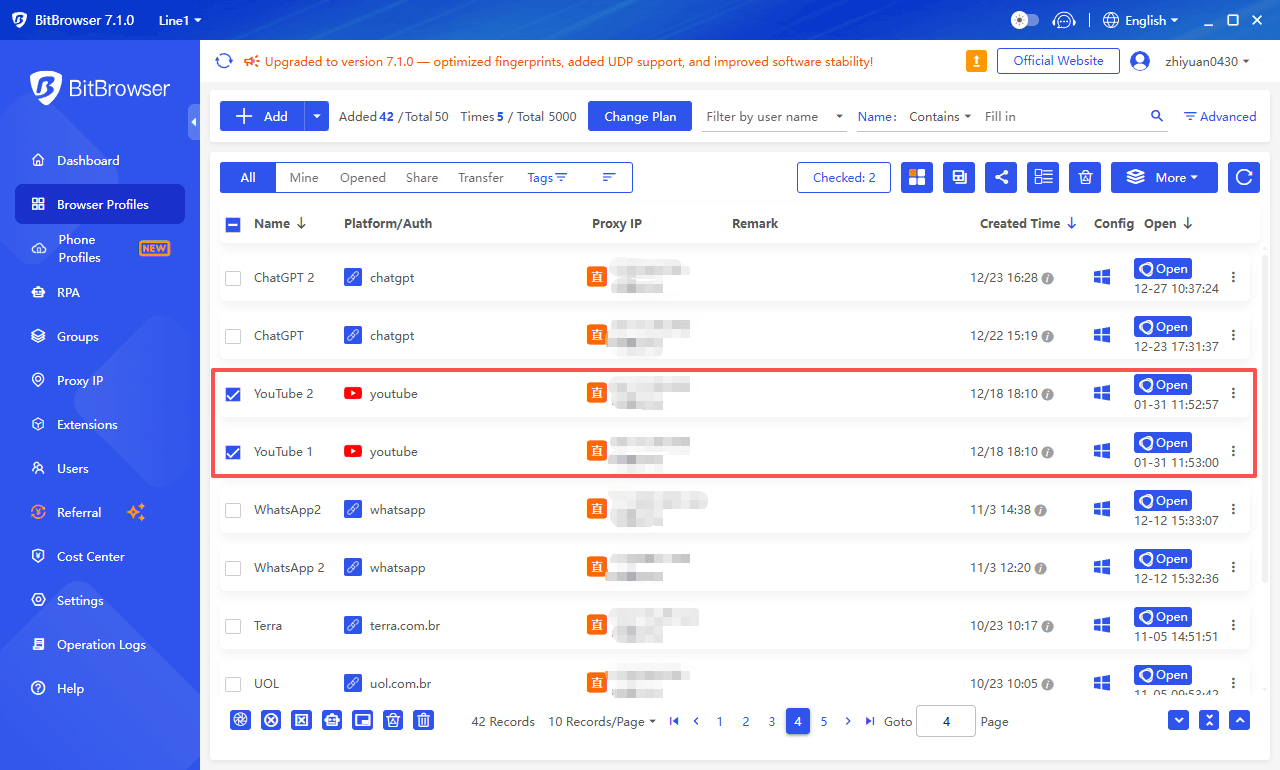
Task: Open the 10 Records/Page dropdown
Action: tap(601, 721)
